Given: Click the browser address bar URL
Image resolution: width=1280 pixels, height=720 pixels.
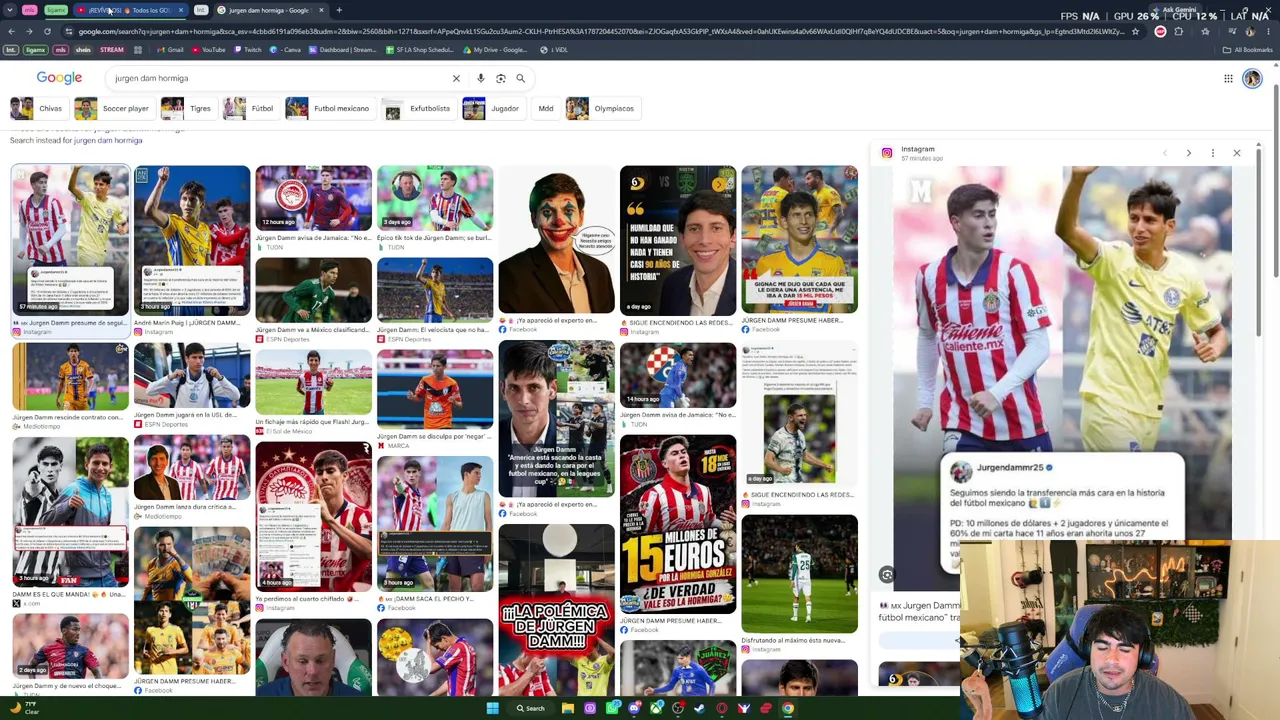Looking at the screenshot, I should click(600, 31).
